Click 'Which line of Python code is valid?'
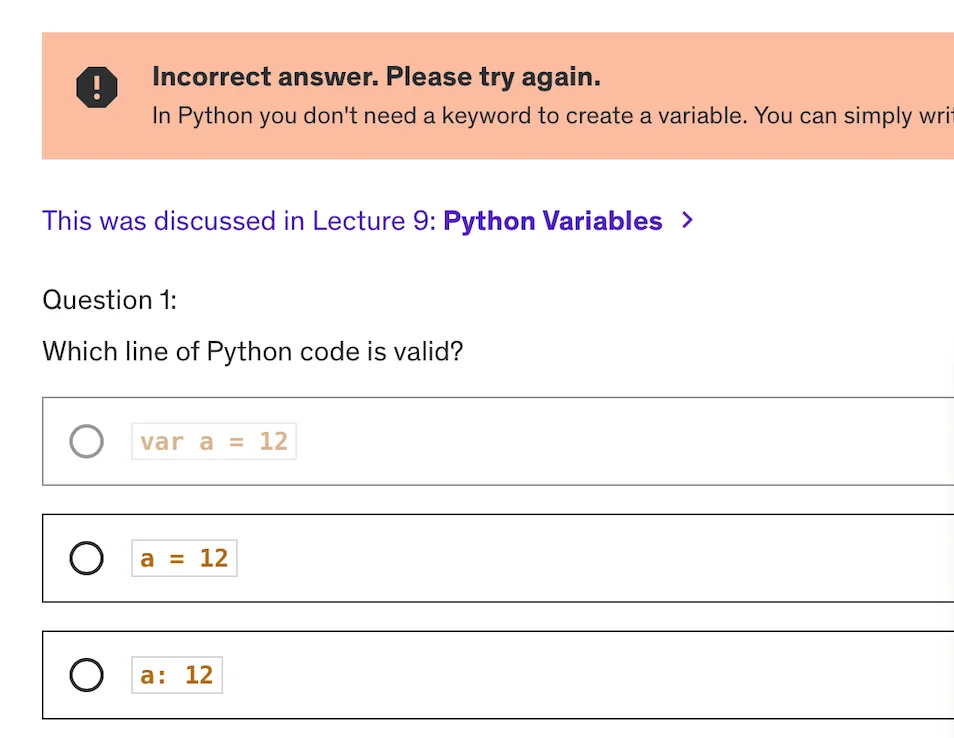Screen dimensions: 954x738 (252, 351)
